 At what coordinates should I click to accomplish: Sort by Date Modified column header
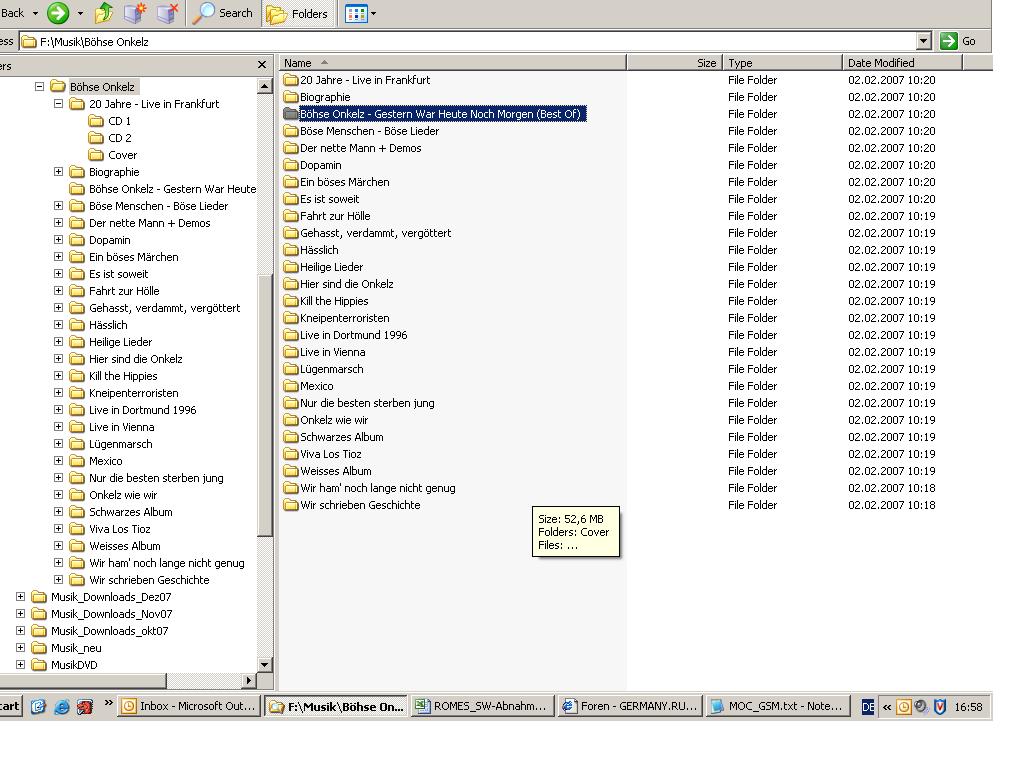902,63
